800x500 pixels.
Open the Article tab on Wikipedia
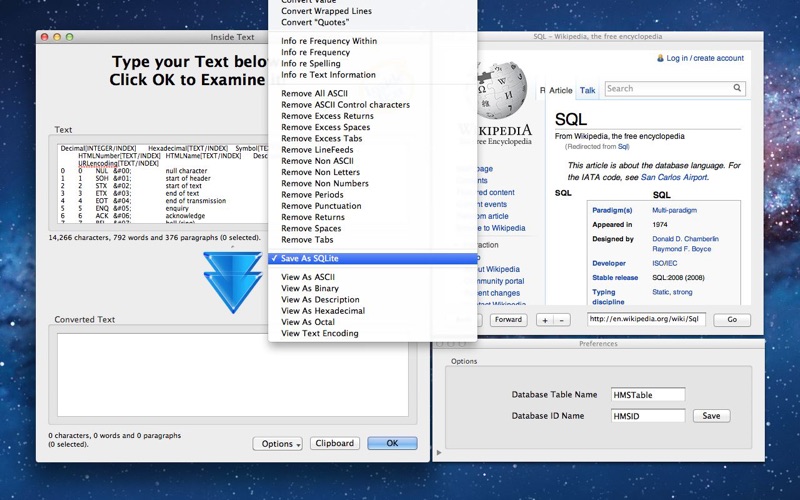tap(561, 90)
